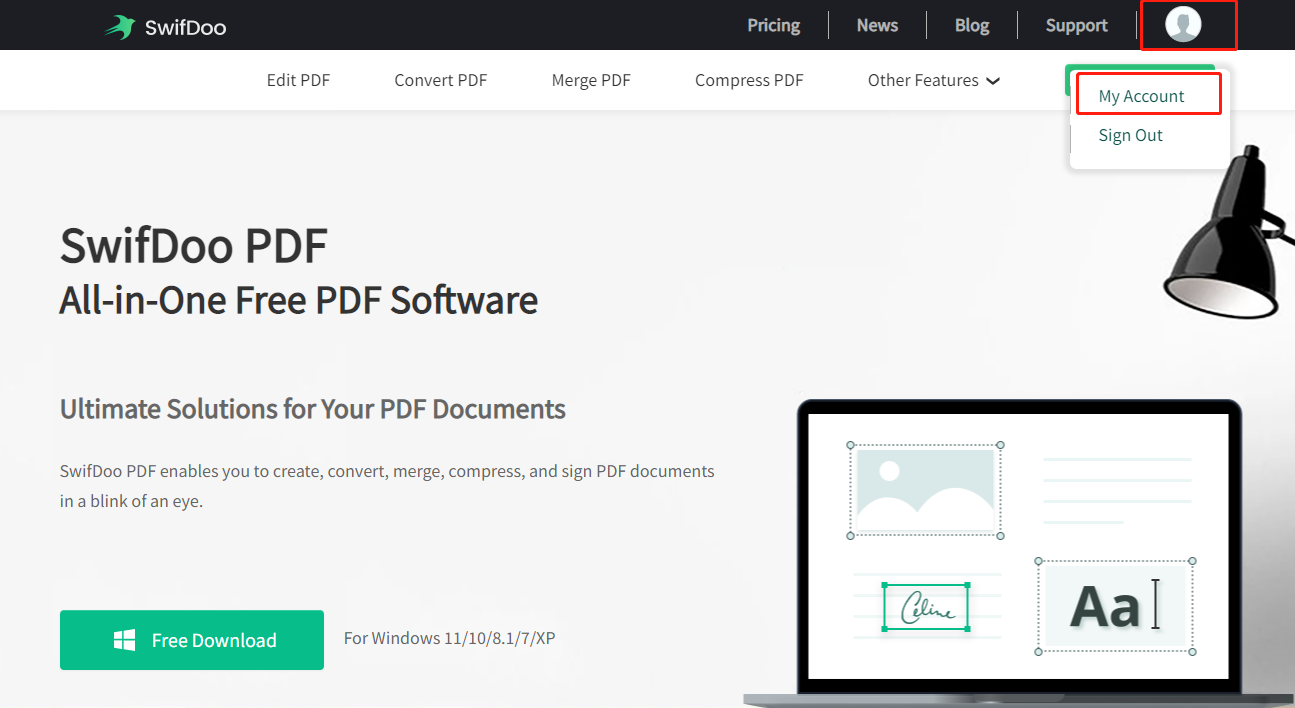Open the Compress PDF feature
The width and height of the screenshot is (1295, 708).
click(749, 80)
